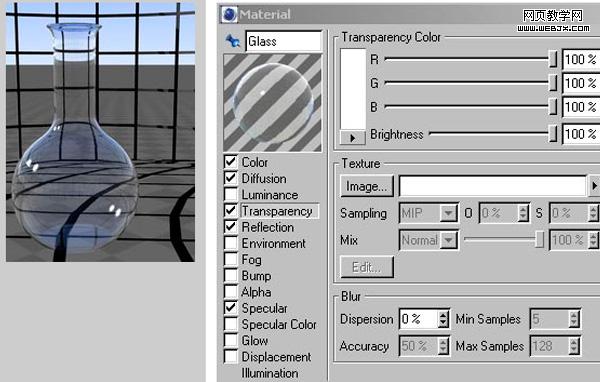Click the Max Samples 128 field

coord(549,346)
